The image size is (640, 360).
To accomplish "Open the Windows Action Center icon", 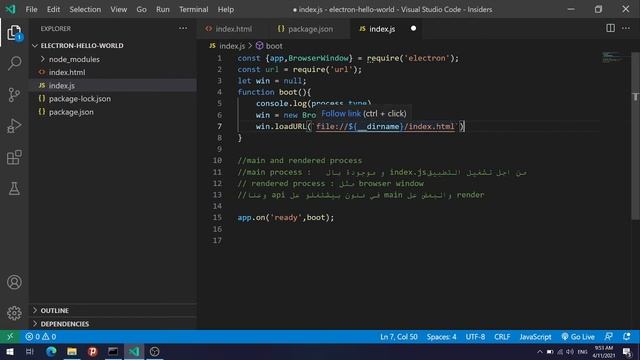I will [627, 351].
